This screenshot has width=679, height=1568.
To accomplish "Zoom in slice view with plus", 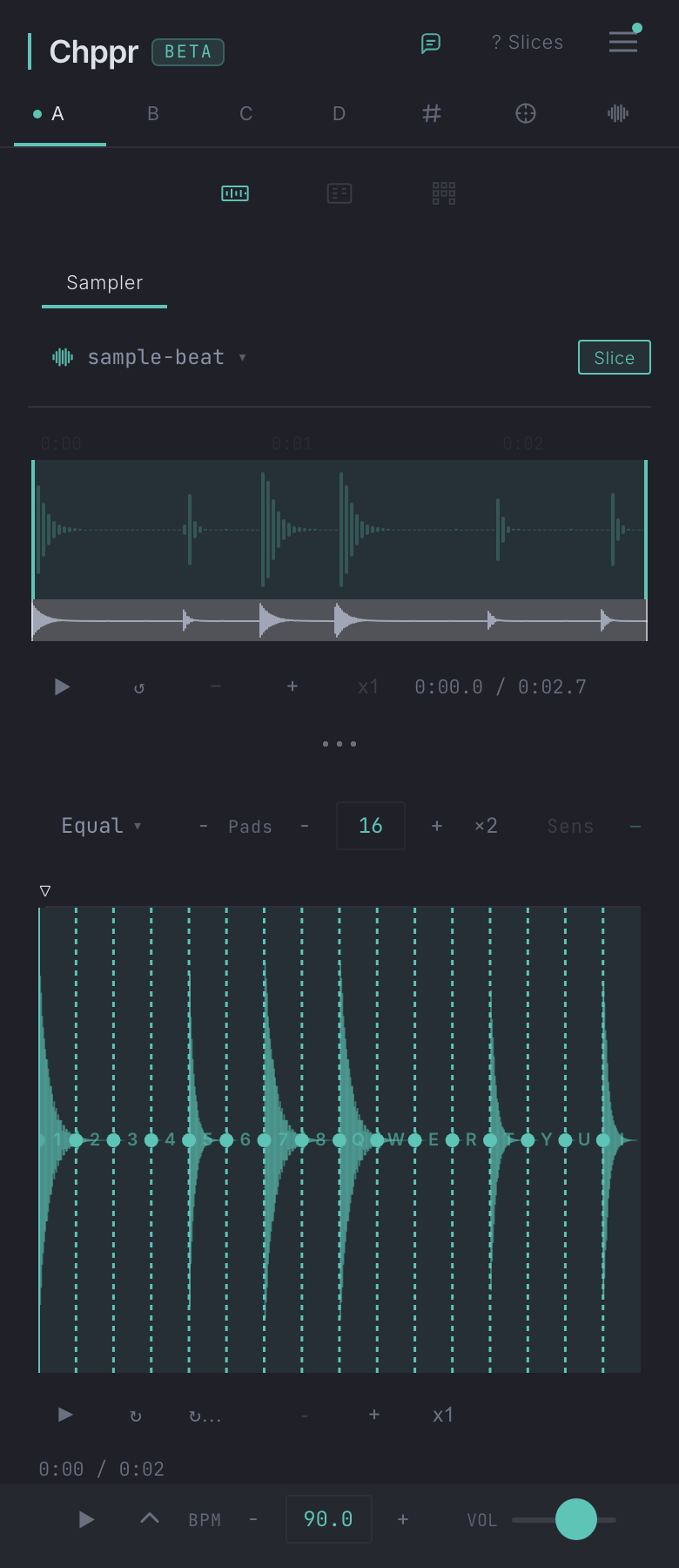I will click(x=374, y=1415).
